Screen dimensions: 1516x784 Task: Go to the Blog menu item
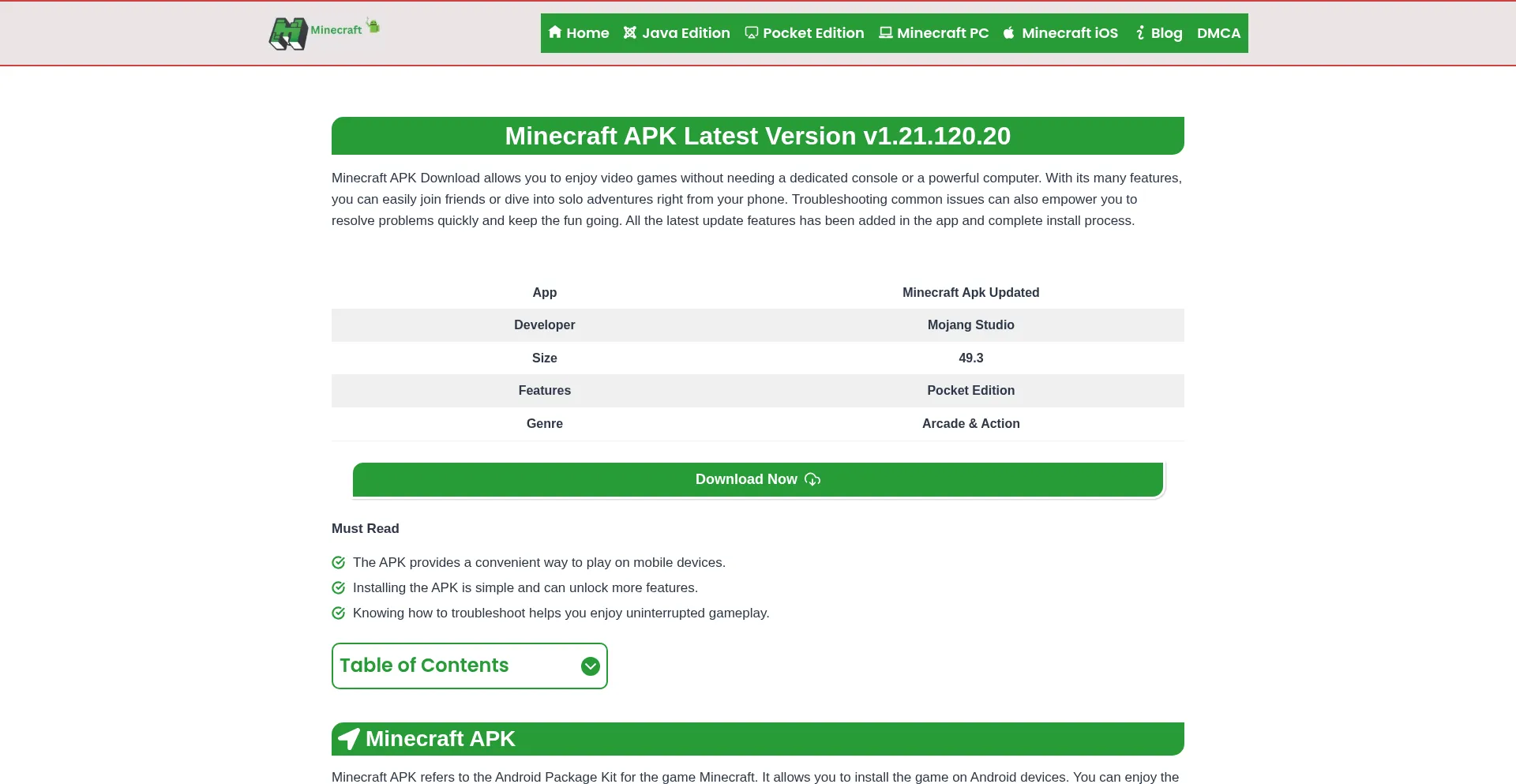point(1166,33)
